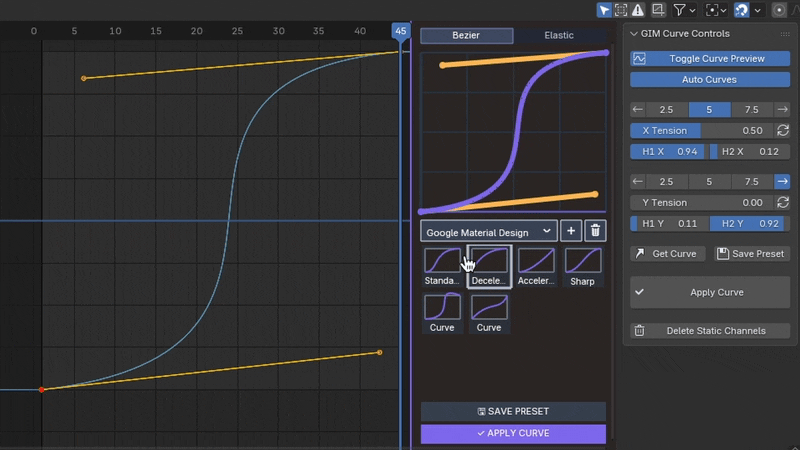
Task: Click the funnel filter icon
Action: pyautogui.click(x=679, y=10)
